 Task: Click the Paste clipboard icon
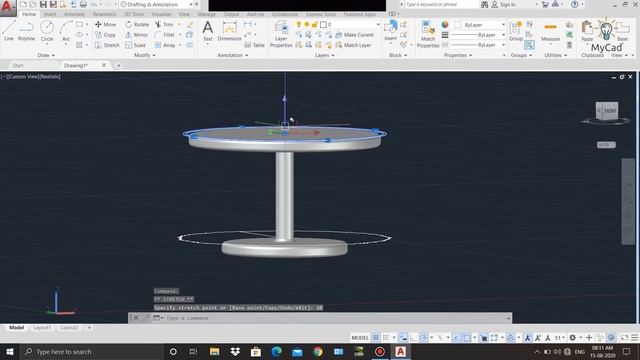587,31
